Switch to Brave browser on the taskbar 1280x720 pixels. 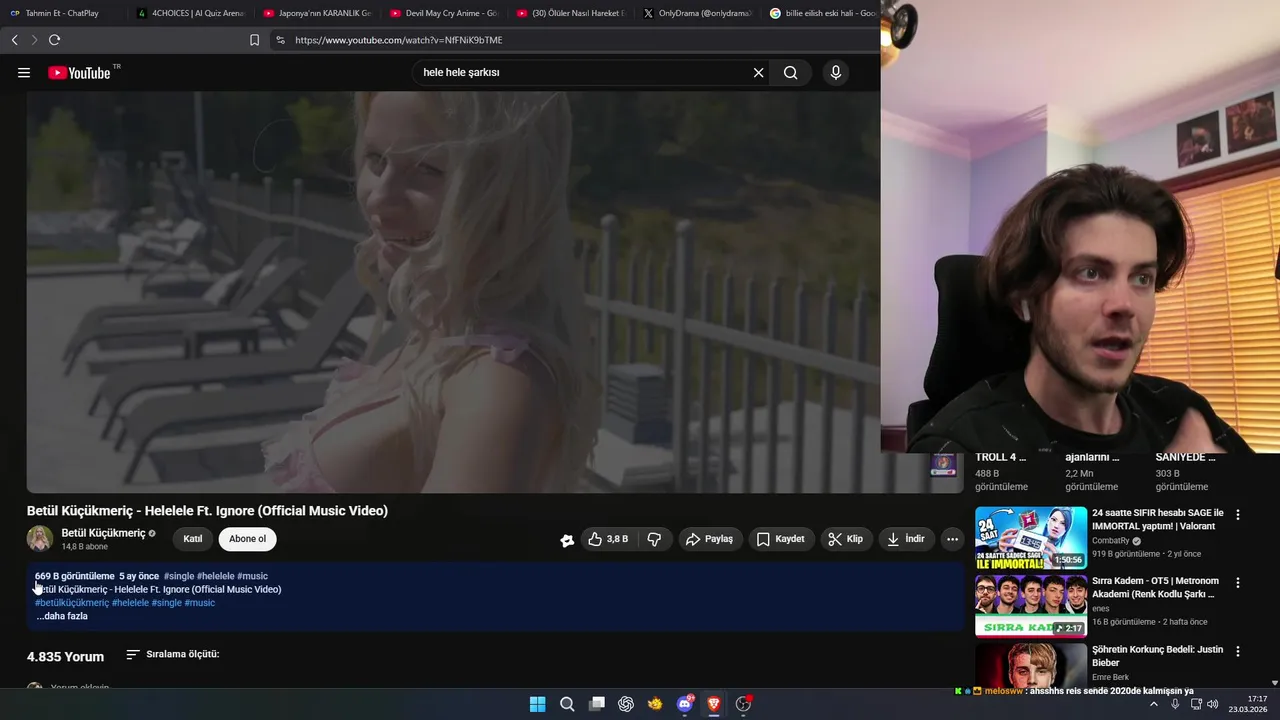(x=714, y=704)
